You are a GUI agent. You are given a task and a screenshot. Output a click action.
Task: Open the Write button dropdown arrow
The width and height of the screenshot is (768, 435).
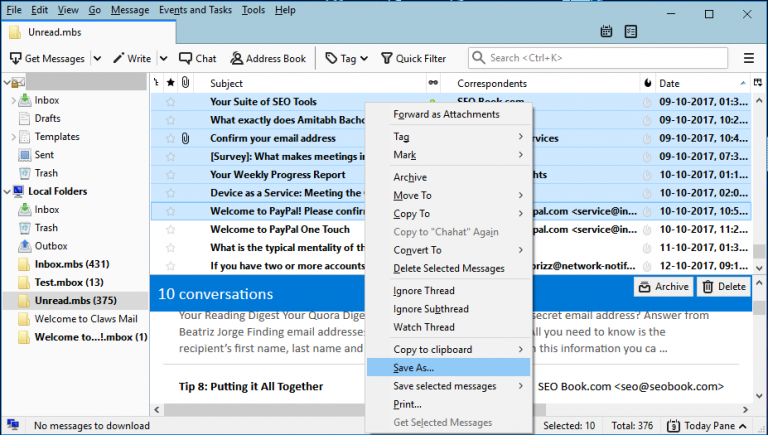click(x=160, y=59)
